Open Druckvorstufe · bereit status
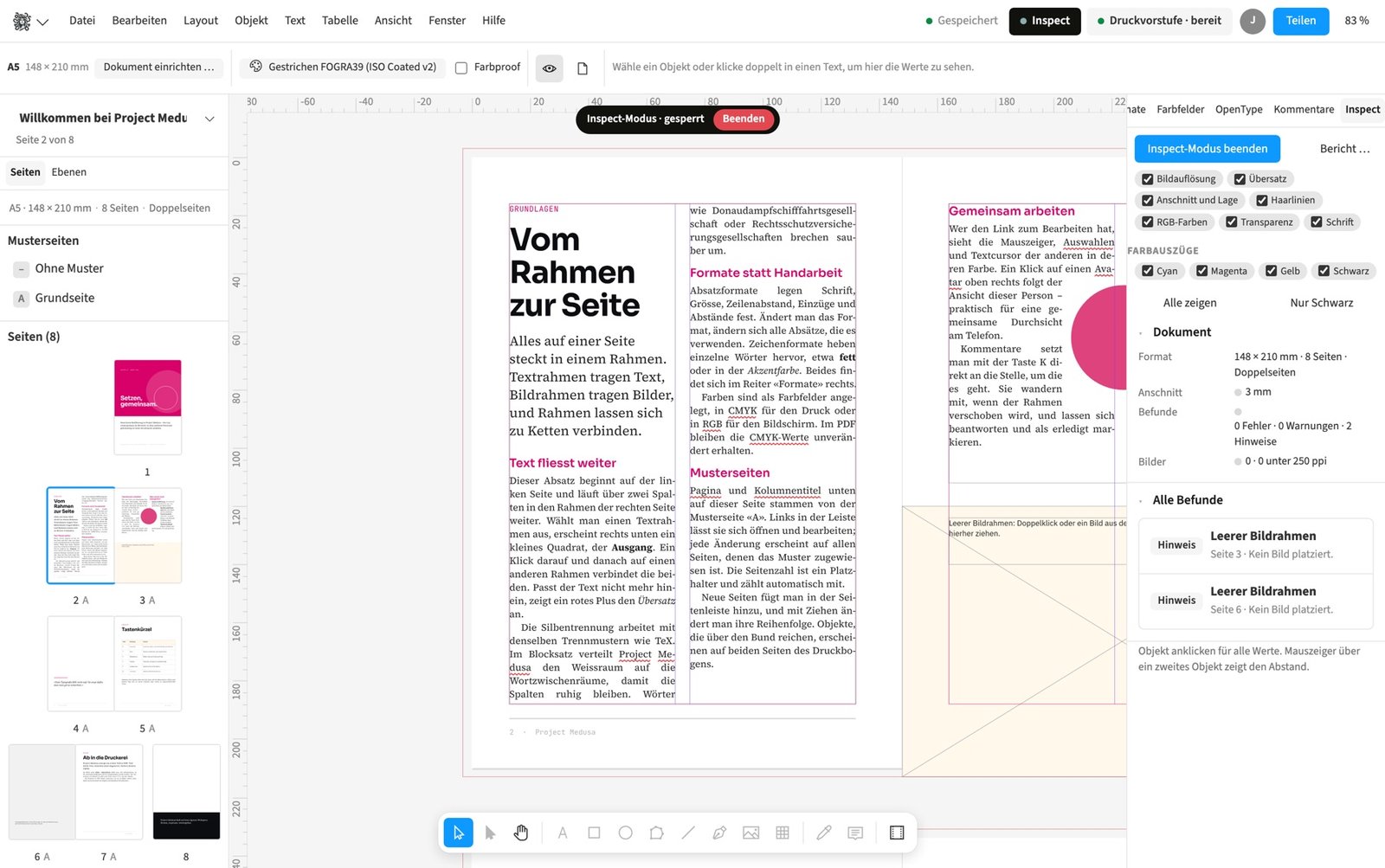 [1160, 21]
